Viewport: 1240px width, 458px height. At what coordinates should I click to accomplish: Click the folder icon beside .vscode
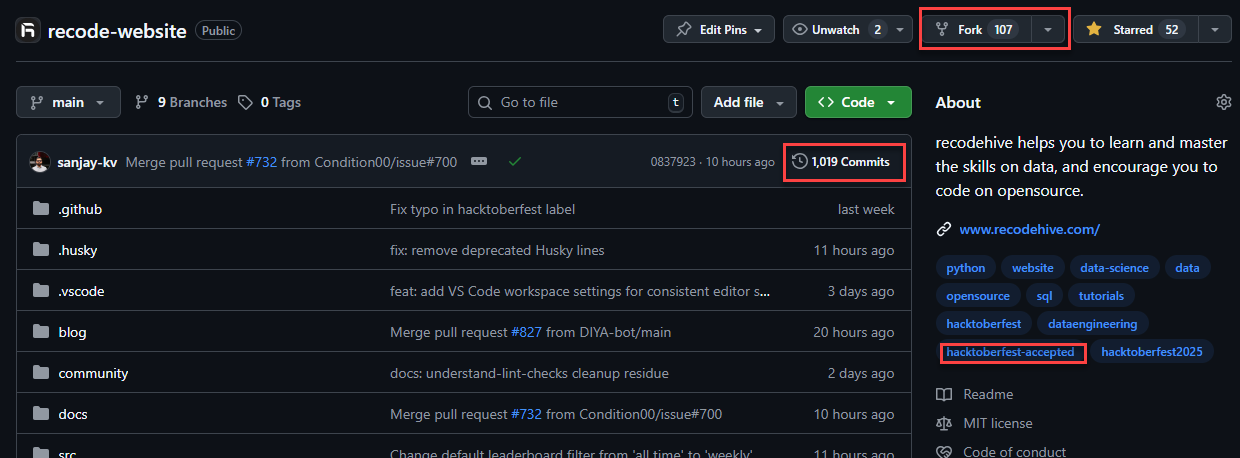point(41,291)
